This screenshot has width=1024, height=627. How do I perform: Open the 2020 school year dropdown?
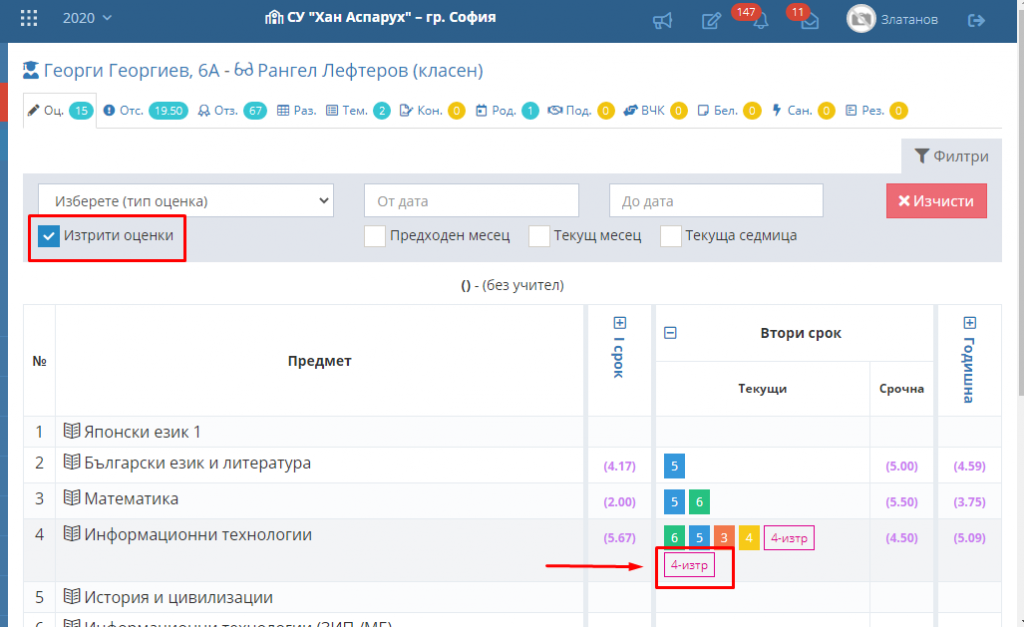point(87,18)
